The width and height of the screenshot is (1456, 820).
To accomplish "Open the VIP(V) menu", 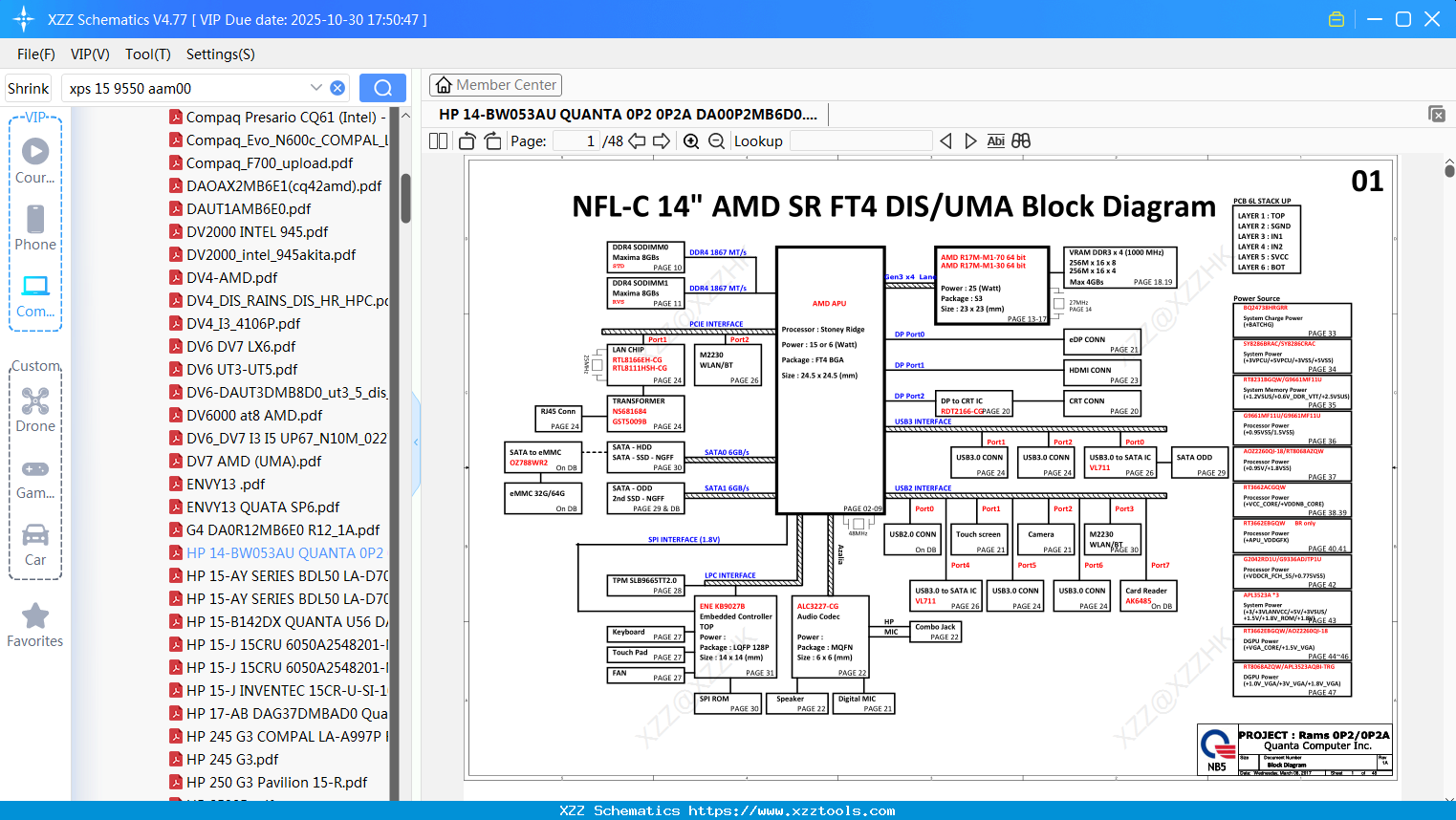I will pyautogui.click(x=90, y=54).
